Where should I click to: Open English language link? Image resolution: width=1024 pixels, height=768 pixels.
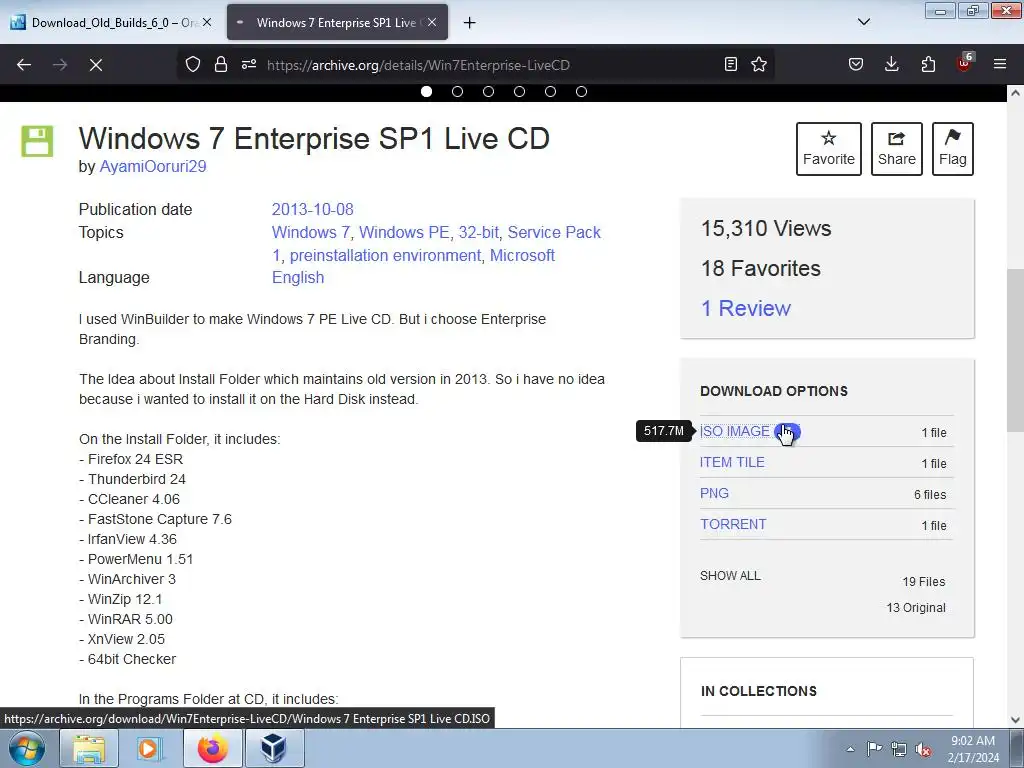pos(298,278)
